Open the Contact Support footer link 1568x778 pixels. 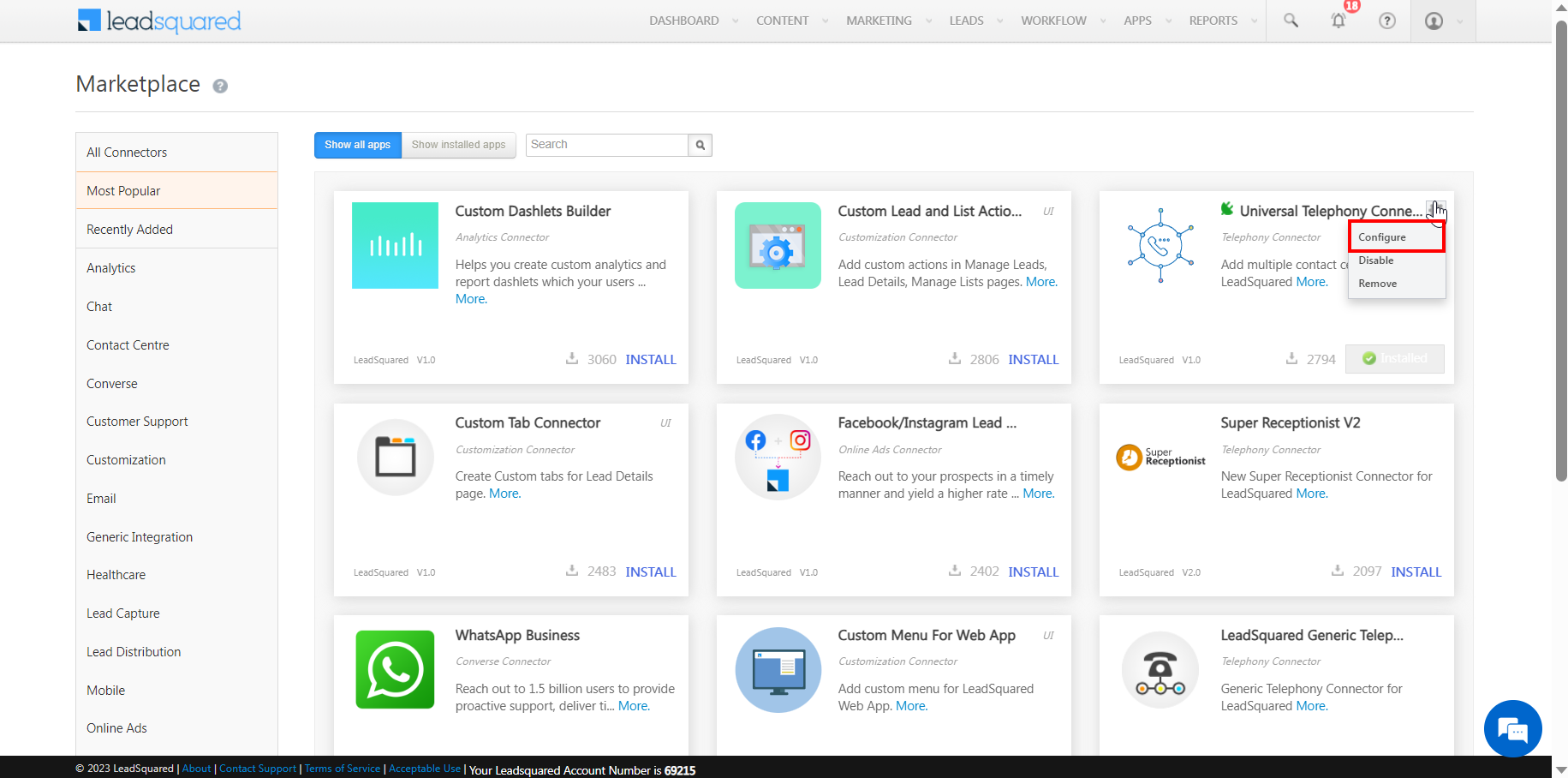click(258, 769)
